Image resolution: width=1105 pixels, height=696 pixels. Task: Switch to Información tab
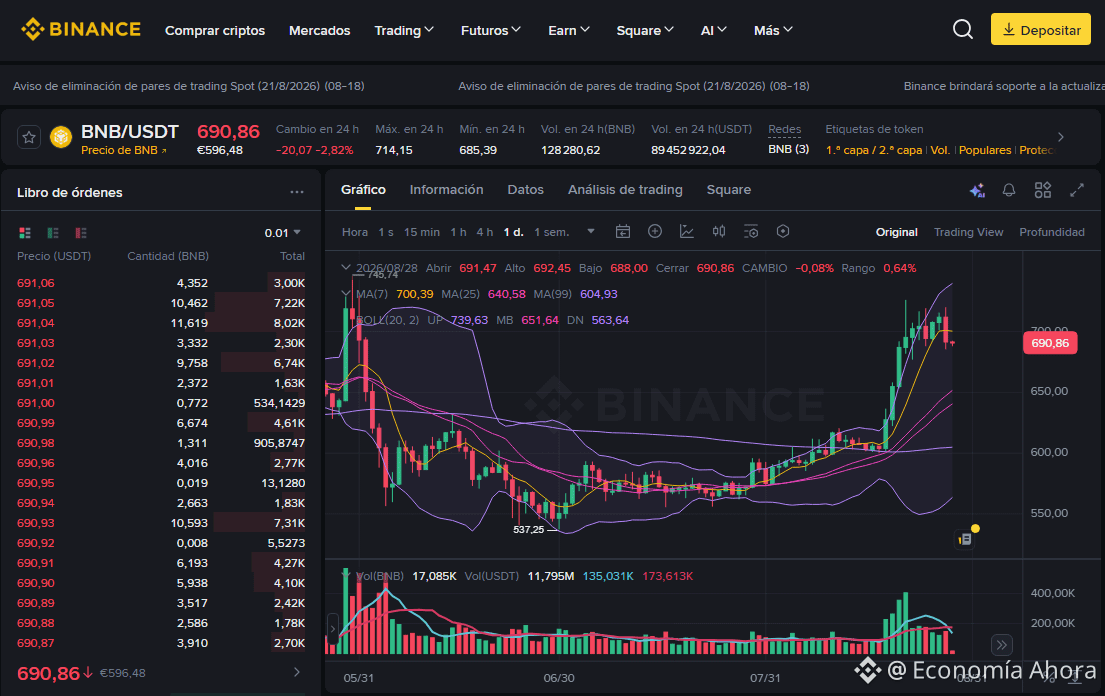pos(446,189)
